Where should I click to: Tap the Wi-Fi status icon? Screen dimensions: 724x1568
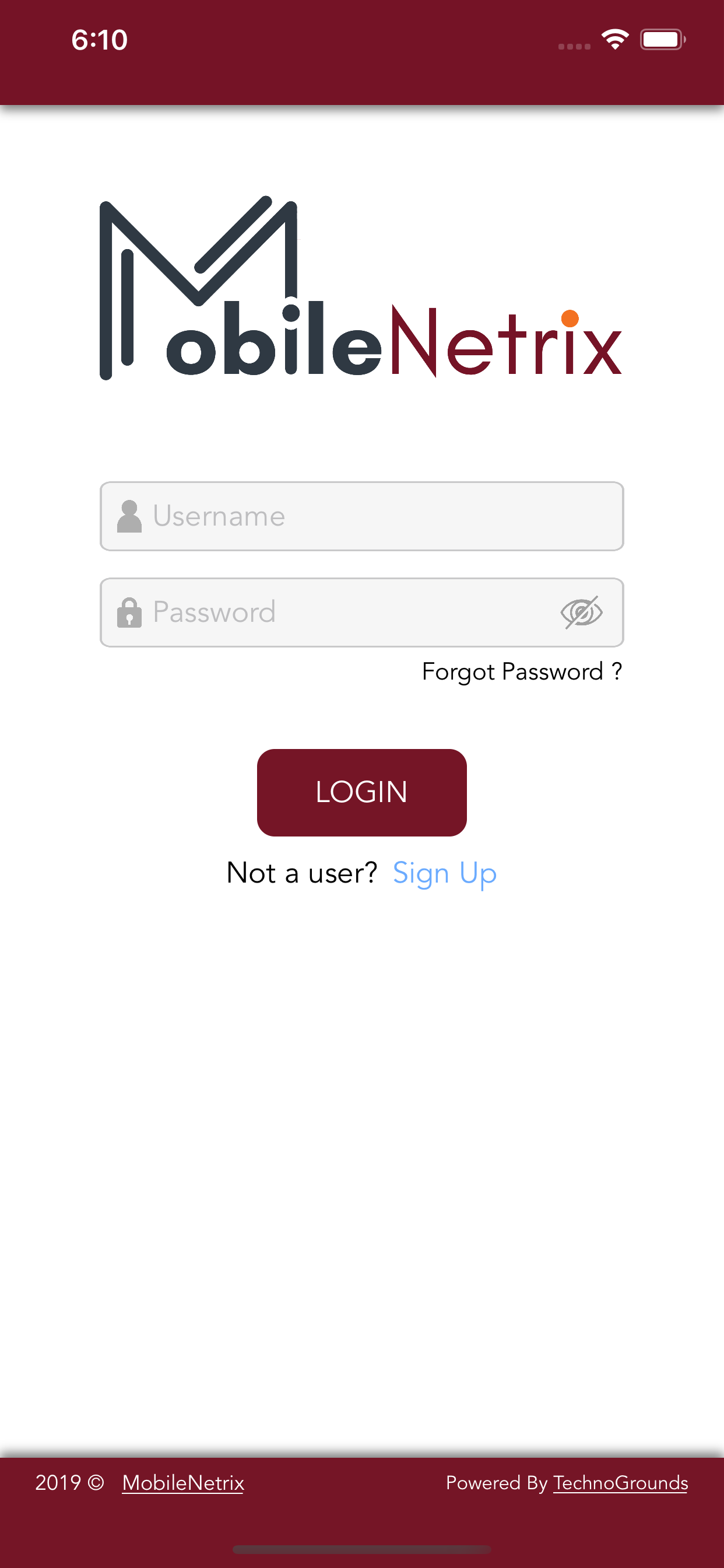(x=614, y=40)
